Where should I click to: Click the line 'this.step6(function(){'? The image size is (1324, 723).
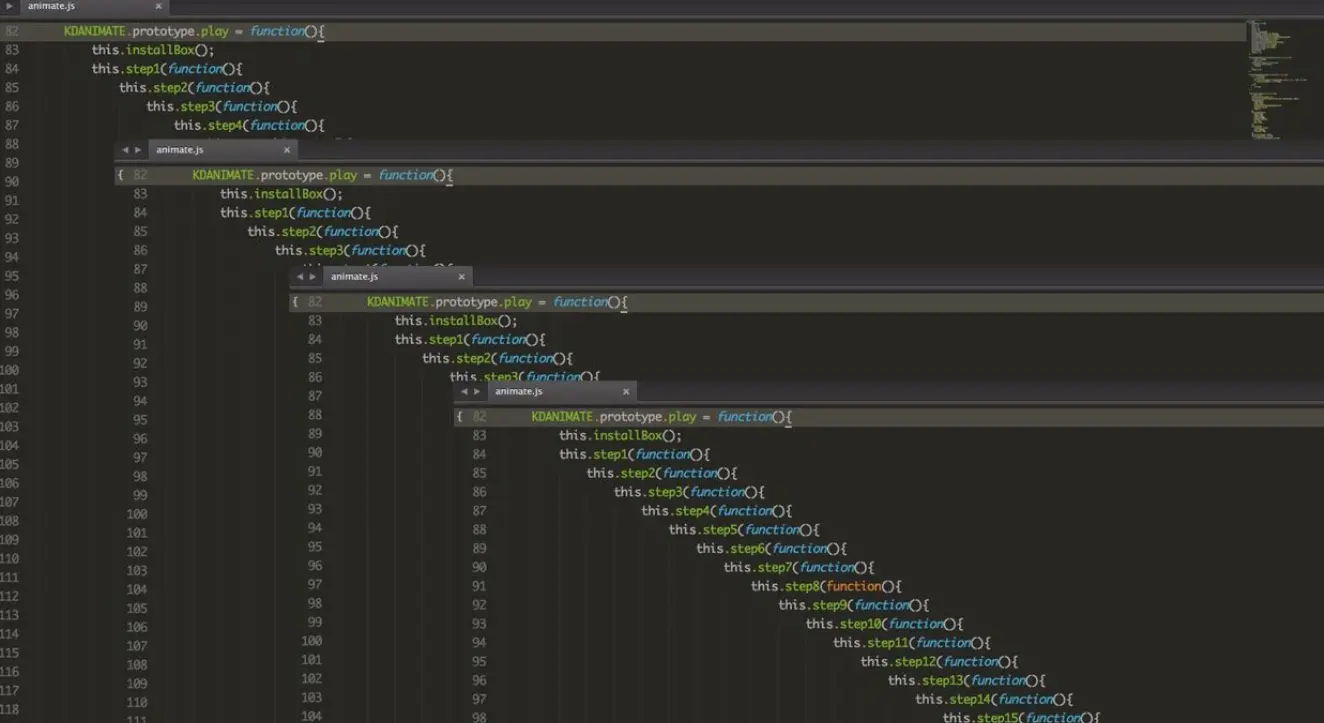coord(772,549)
